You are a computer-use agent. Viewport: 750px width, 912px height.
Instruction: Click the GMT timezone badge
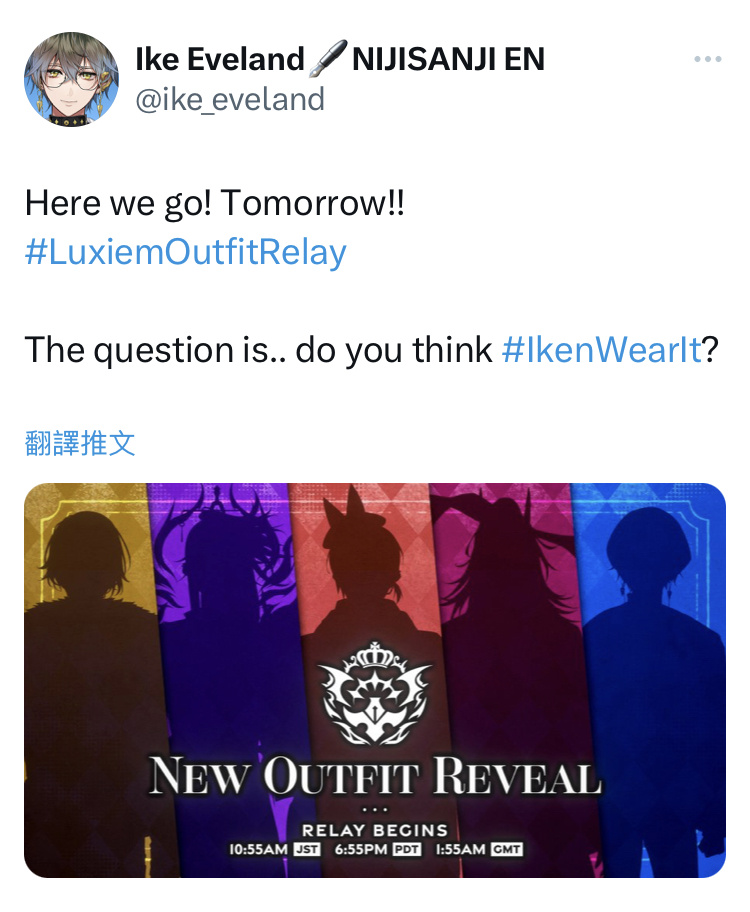click(x=507, y=849)
